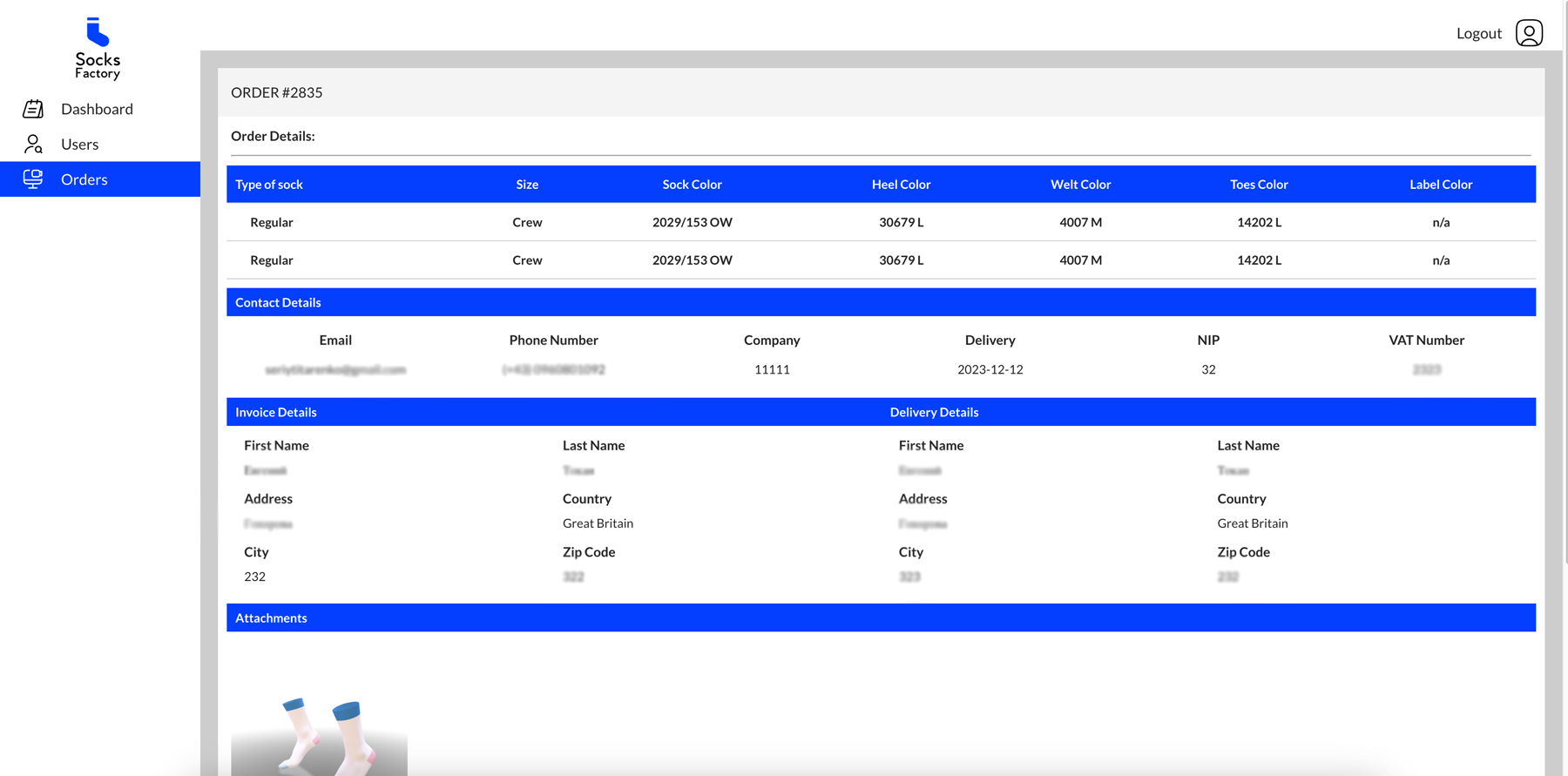Click the Heel Color column header
Viewport: 1568px width, 776px height.
[x=901, y=185]
